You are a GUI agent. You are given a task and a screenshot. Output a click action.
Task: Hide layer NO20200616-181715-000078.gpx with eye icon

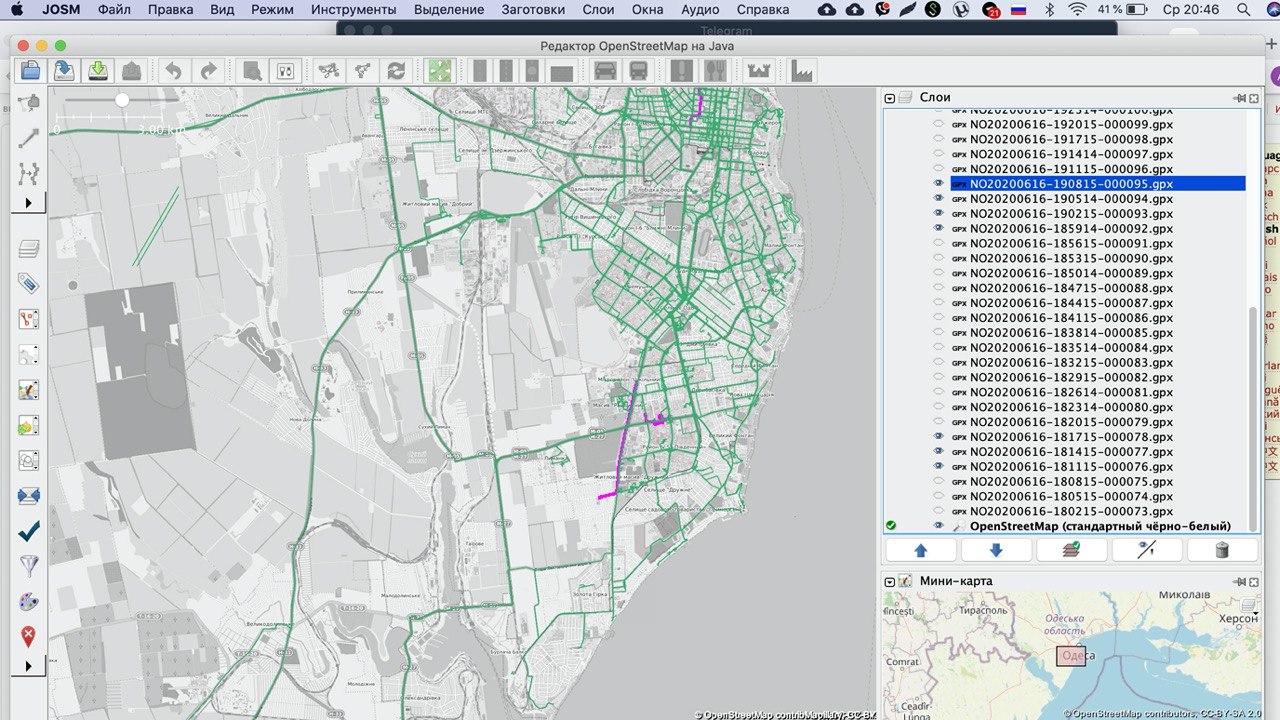pos(938,437)
